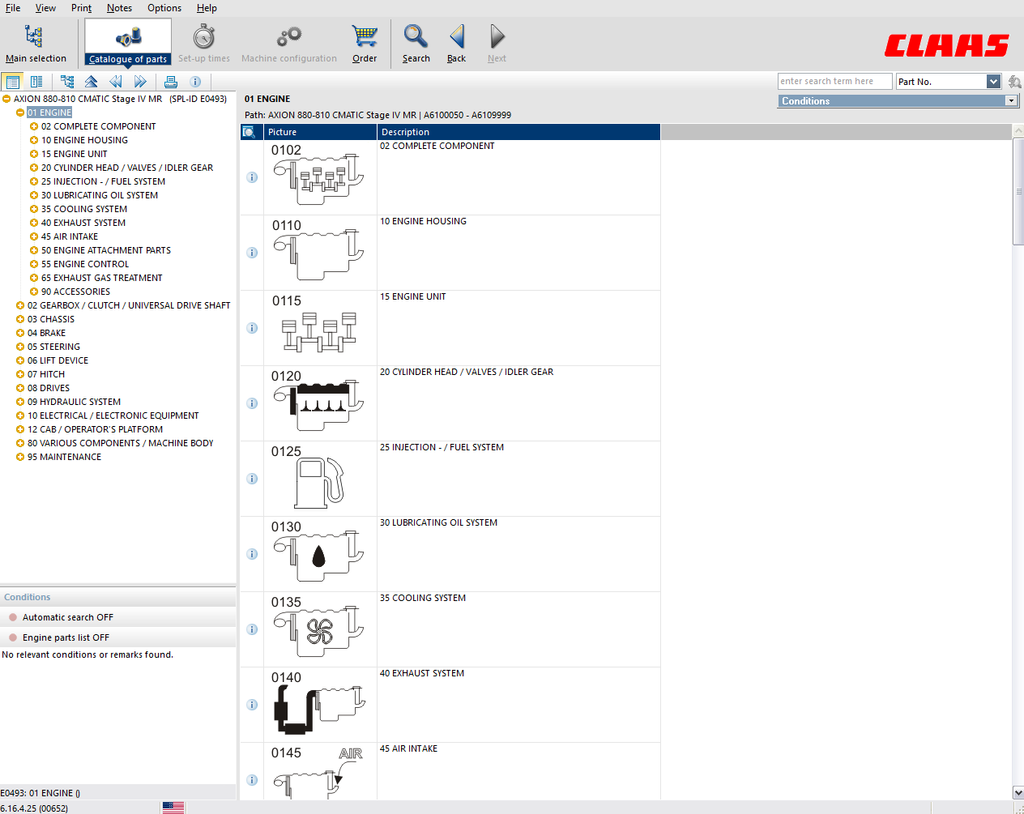Select 04 BRAKE in tree
Viewport: 1024px width, 814px height.
click(x=46, y=333)
